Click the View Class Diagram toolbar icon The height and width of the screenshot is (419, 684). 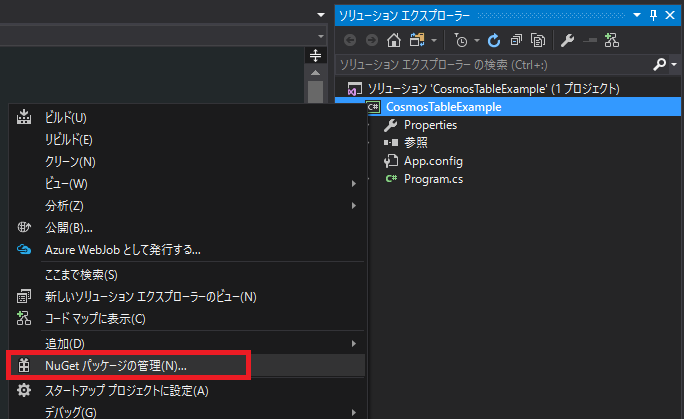click(x=612, y=41)
